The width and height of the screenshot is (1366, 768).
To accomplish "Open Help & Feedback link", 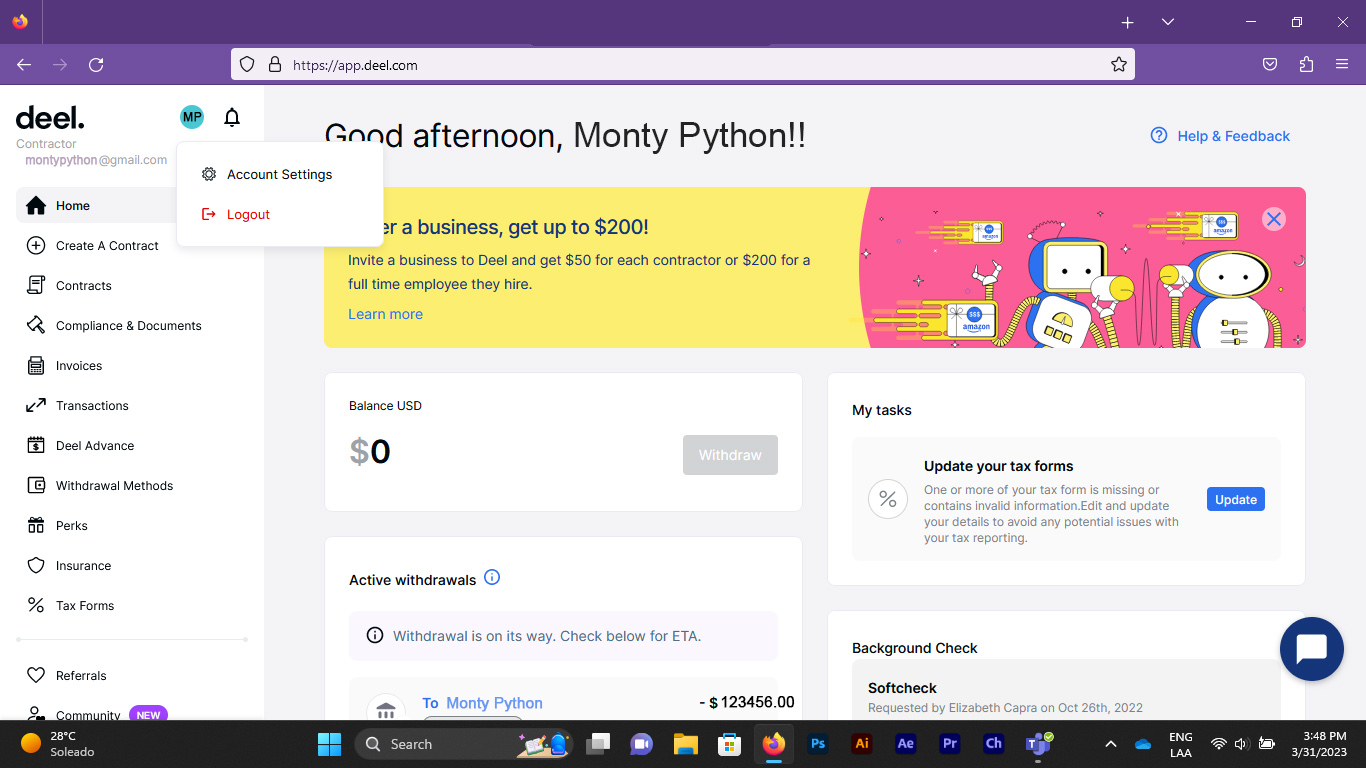I will (x=1220, y=136).
